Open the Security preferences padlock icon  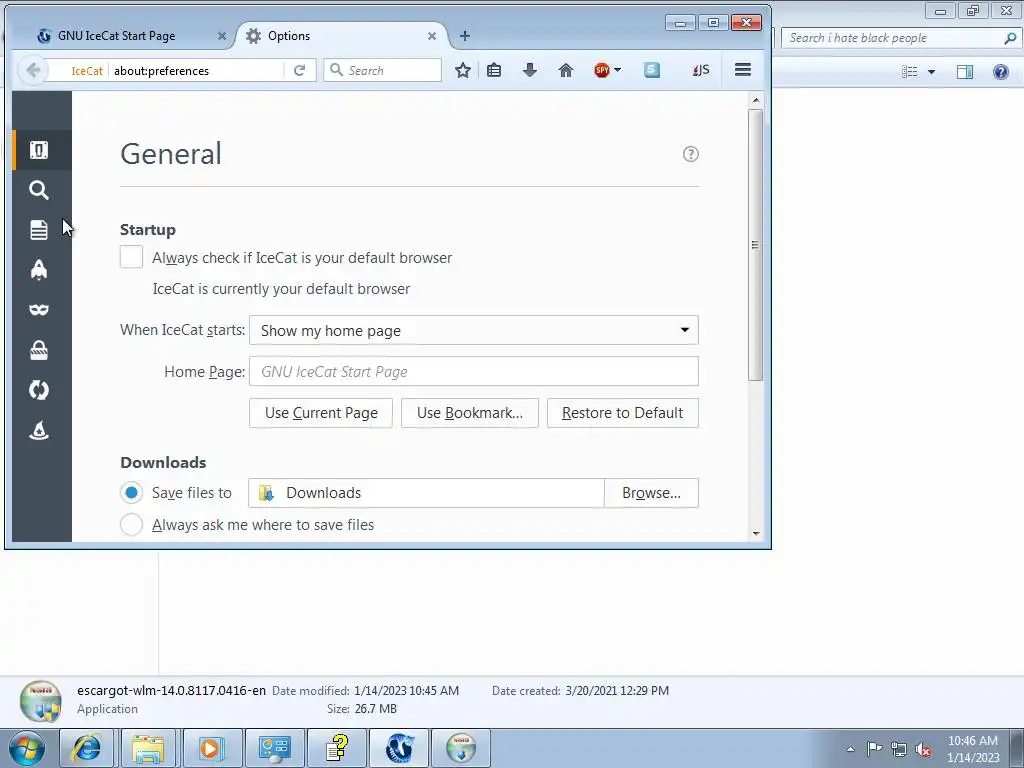(x=39, y=350)
